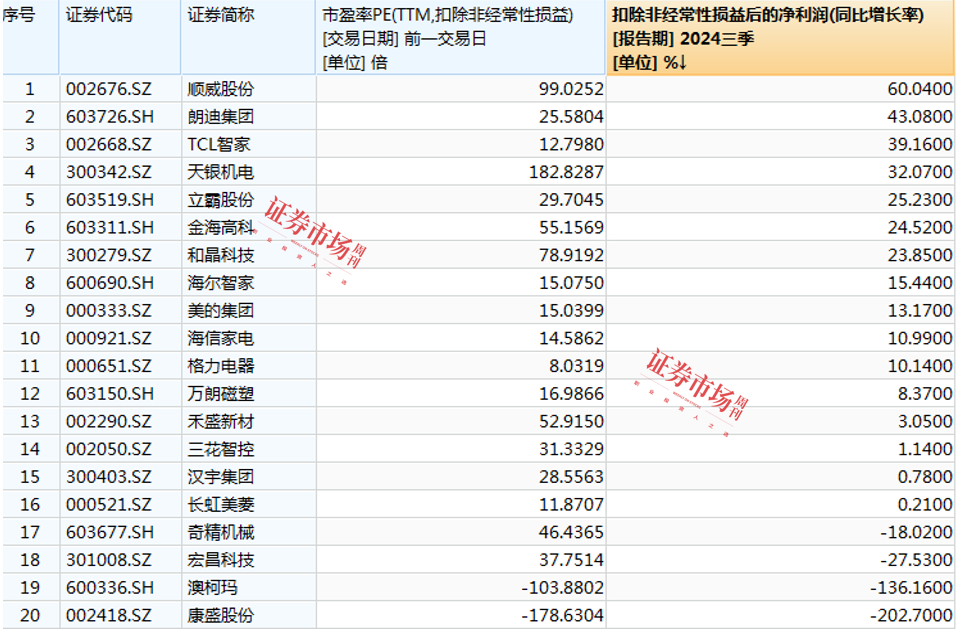Click PE value 12.7980
This screenshot has width=957, height=629.
571,145
